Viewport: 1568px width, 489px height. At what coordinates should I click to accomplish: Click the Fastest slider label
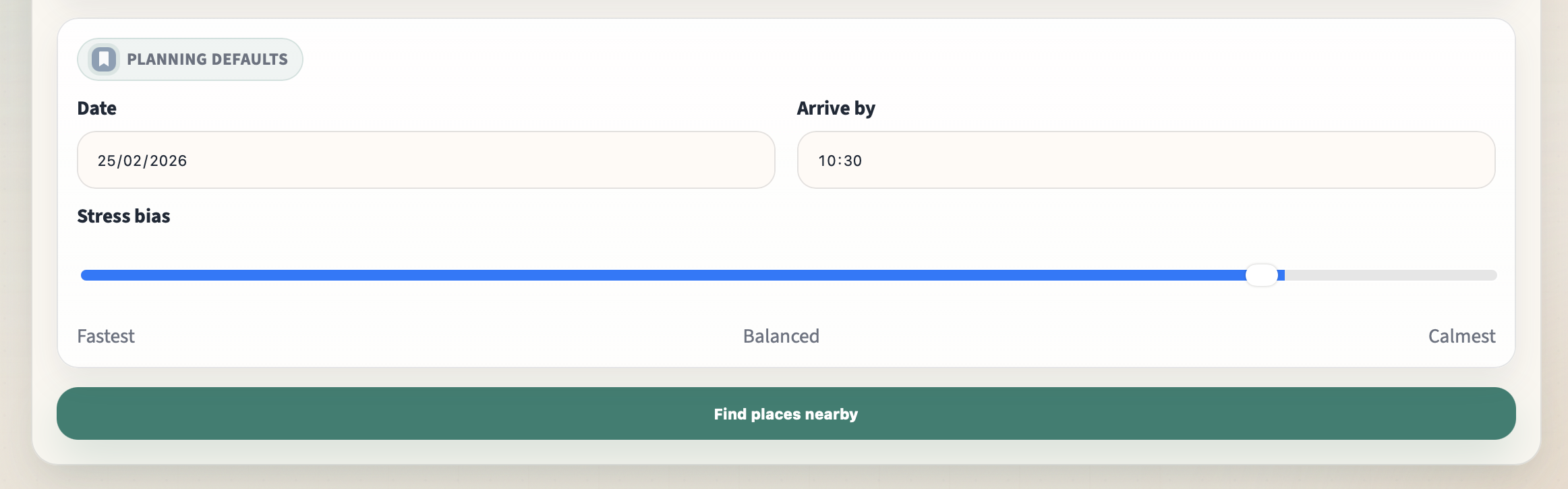(x=106, y=336)
